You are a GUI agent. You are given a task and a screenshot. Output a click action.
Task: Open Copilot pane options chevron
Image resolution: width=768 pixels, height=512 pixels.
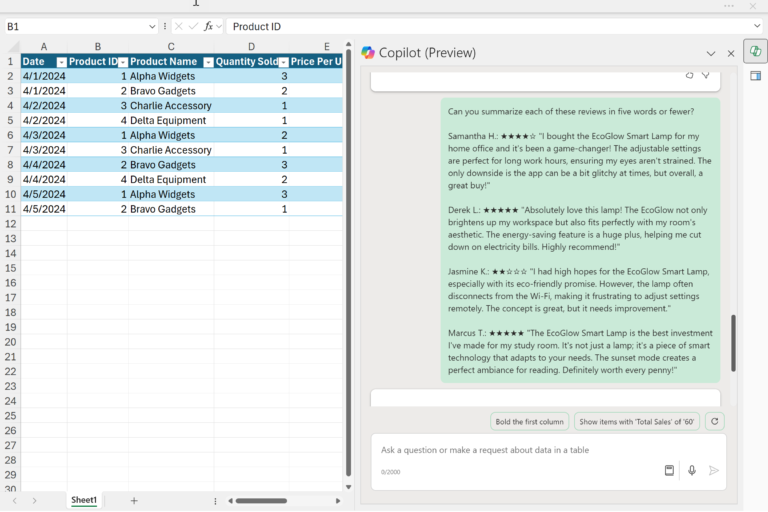pos(711,53)
